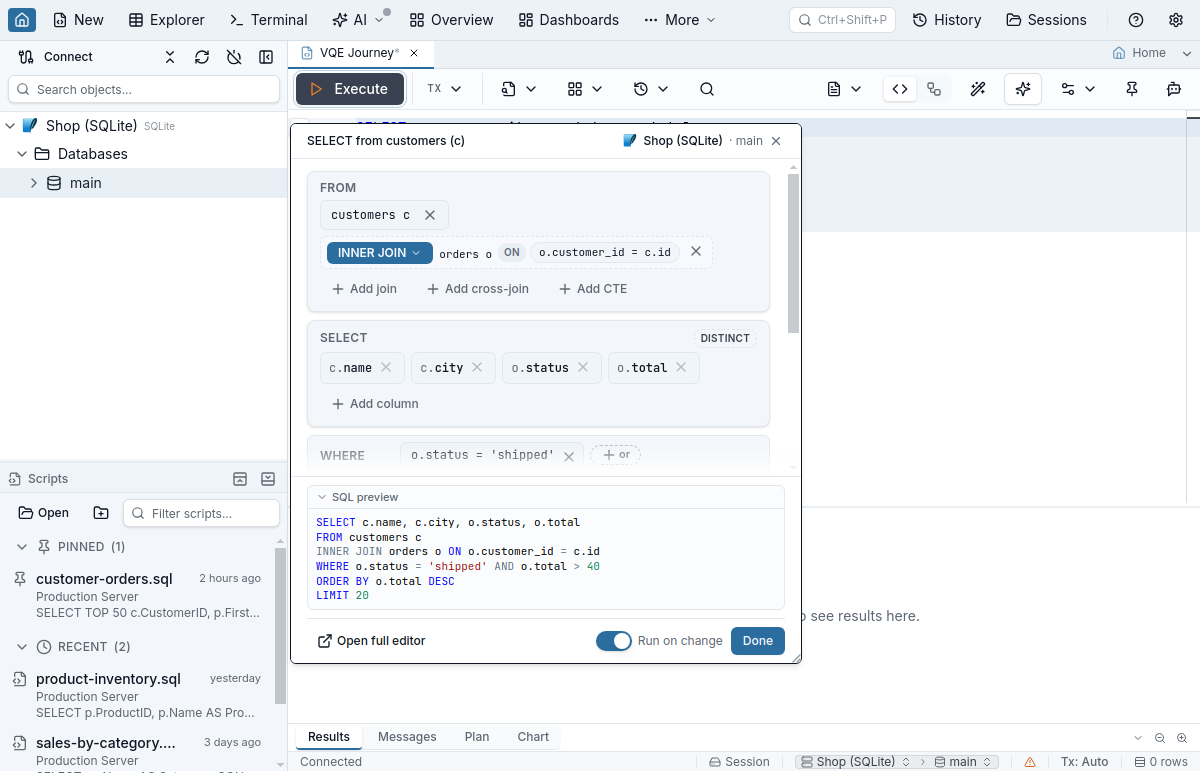Click the Home icon button in the top bar
Screen dimensions: 1200x773
click(22, 20)
